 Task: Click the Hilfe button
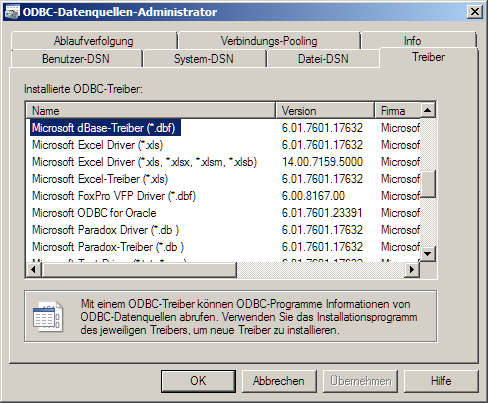tap(441, 381)
